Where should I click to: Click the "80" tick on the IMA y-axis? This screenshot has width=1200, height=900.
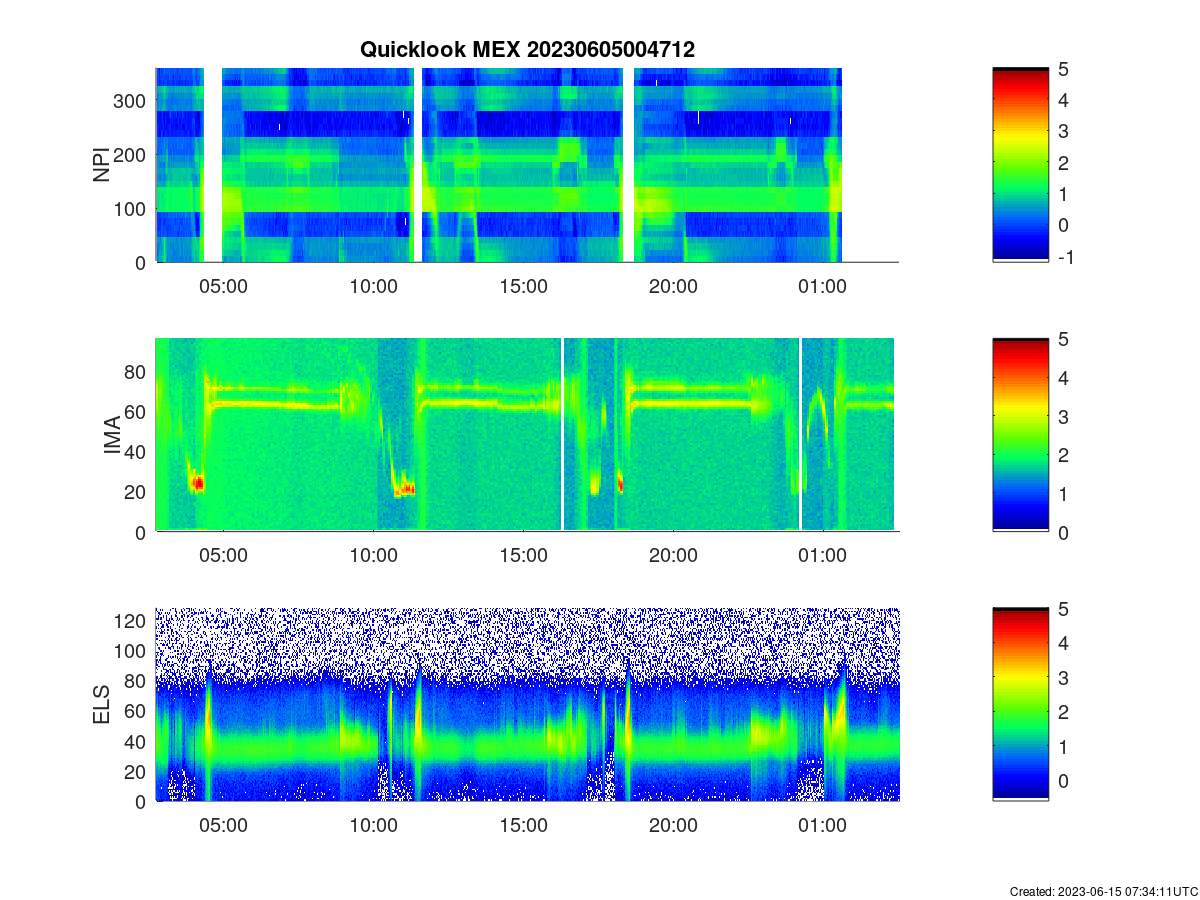click(x=137, y=372)
